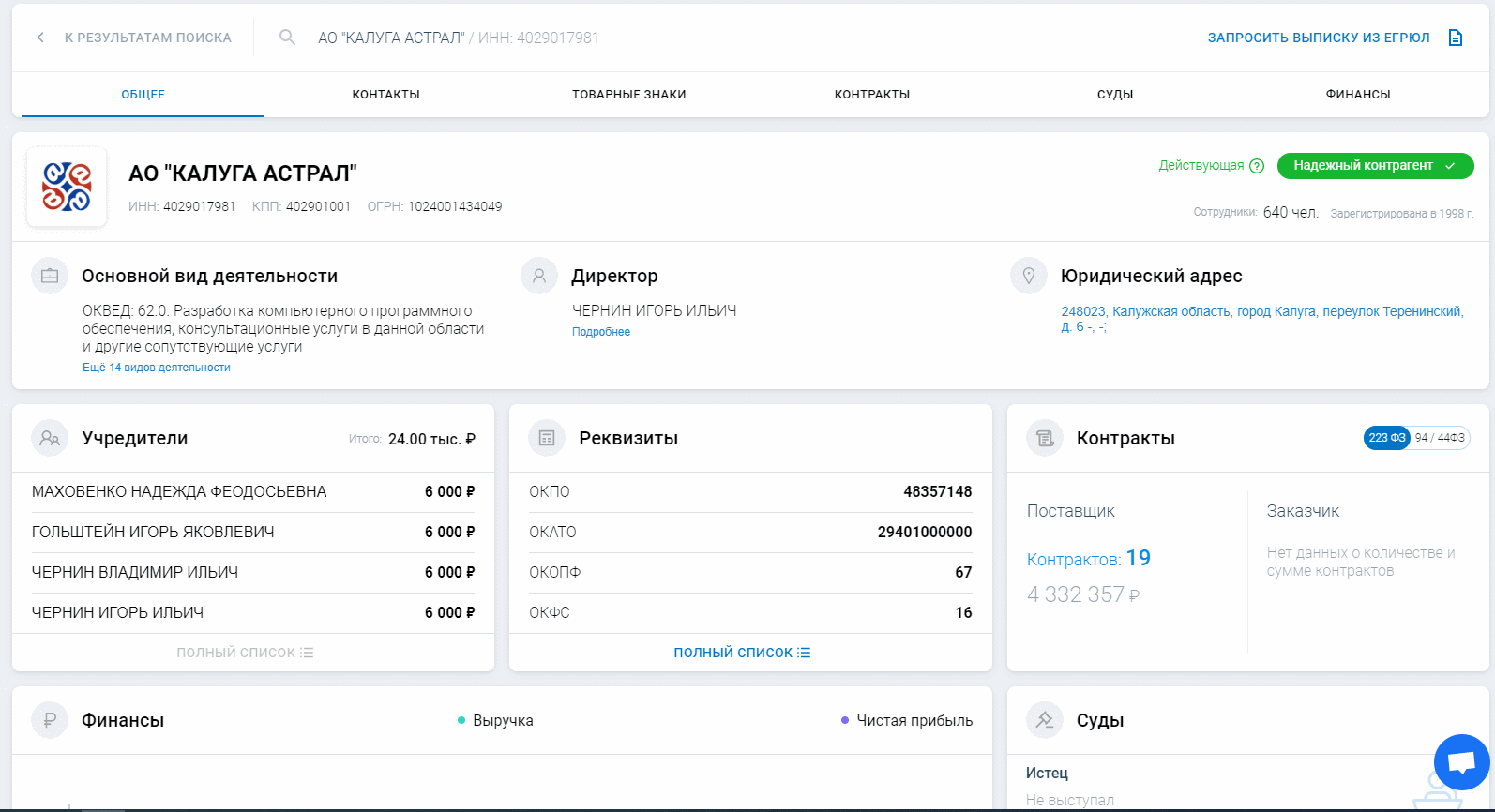Click the Надежный контрагент badge
Screen dimensions: 1495x812
pyautogui.click(x=1375, y=166)
